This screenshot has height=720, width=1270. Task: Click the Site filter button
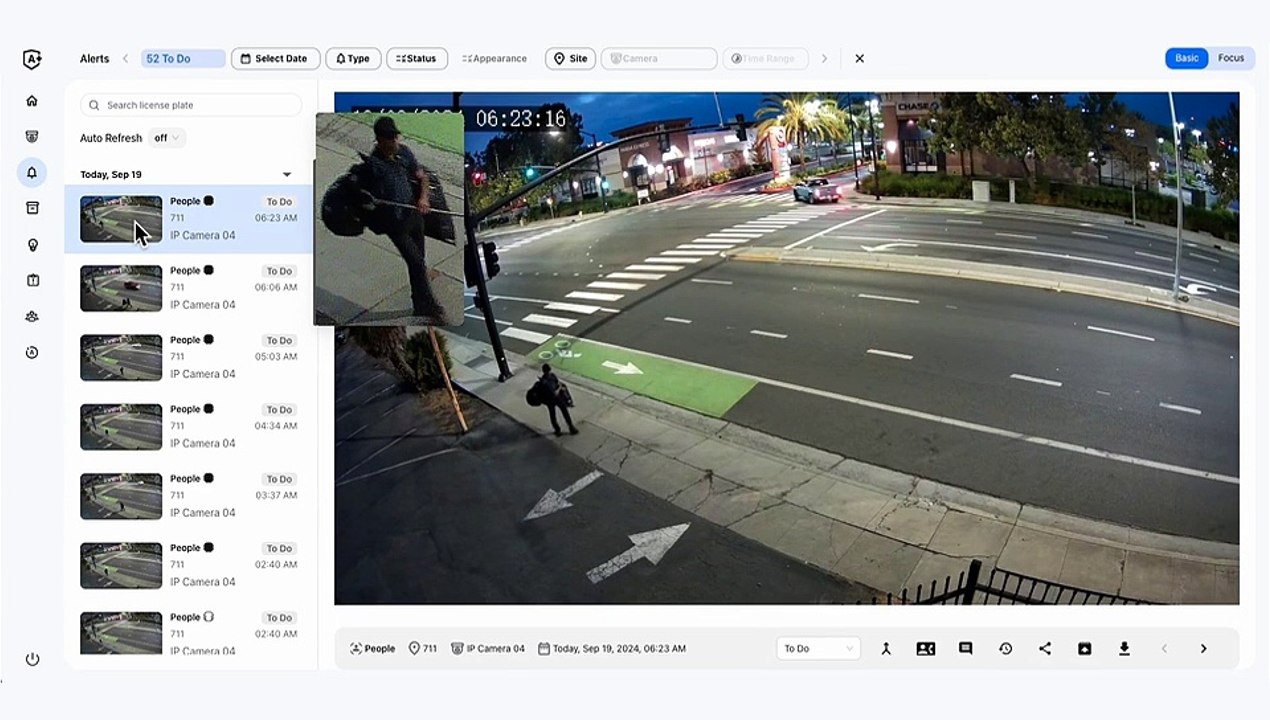tap(571, 59)
